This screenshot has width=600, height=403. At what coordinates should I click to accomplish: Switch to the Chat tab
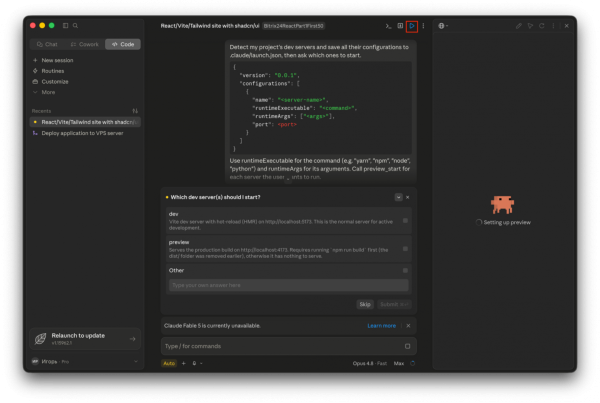(x=47, y=44)
